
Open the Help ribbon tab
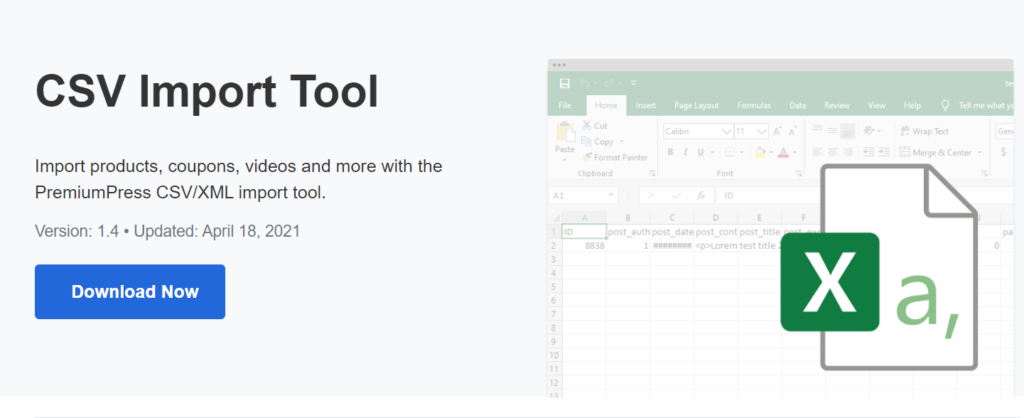(x=912, y=105)
